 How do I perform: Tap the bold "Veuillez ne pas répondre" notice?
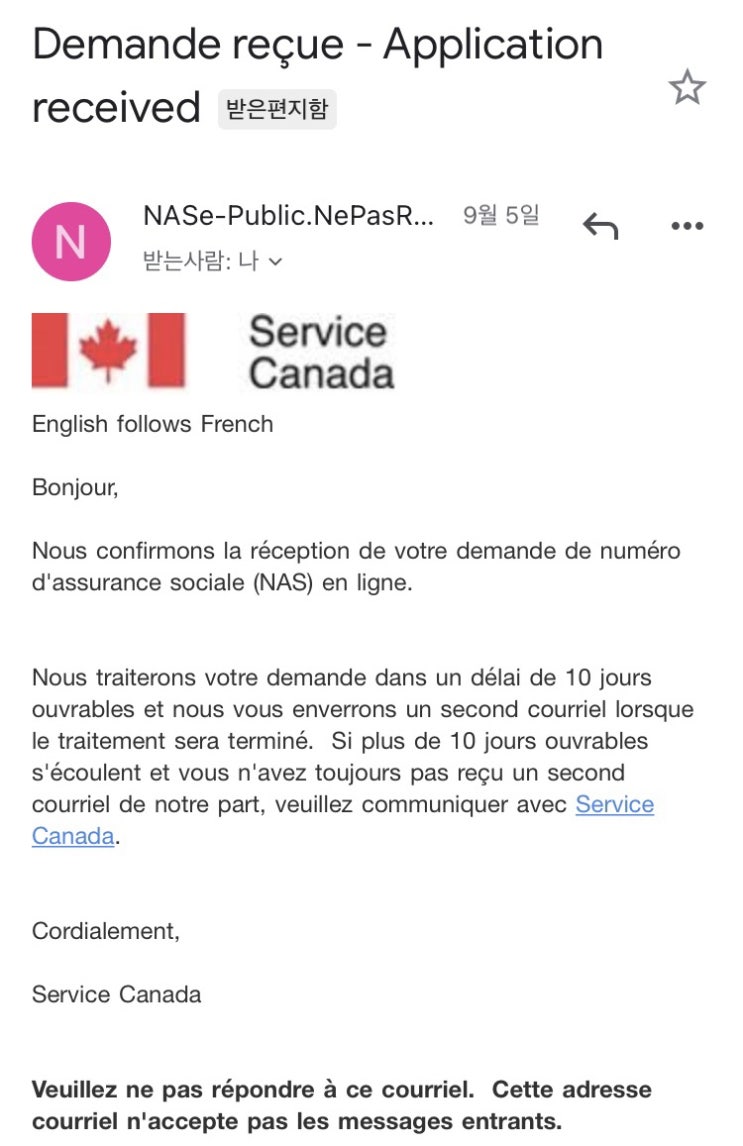(341, 1104)
